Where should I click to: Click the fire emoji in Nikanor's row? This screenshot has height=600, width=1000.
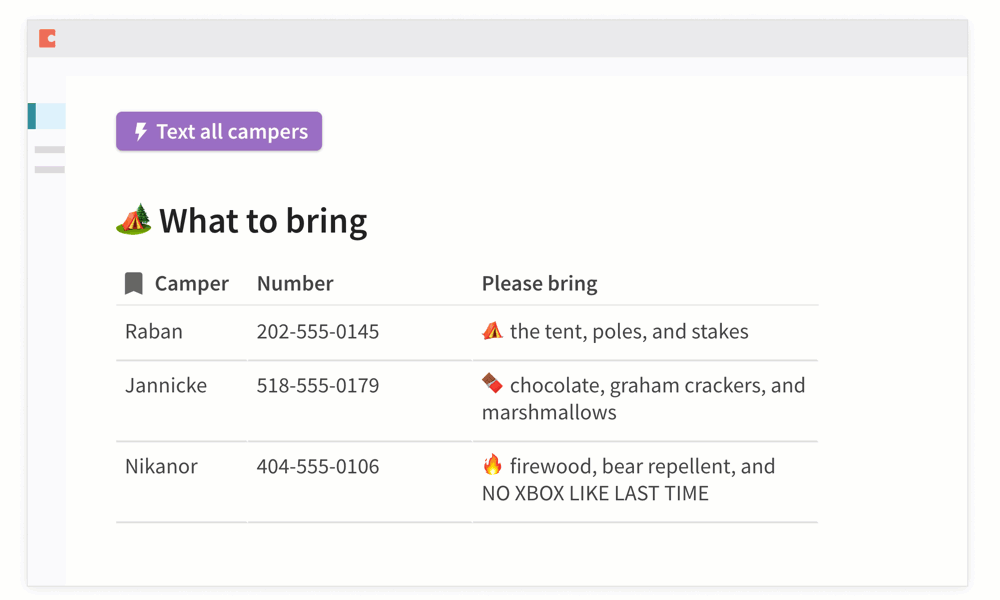click(x=493, y=465)
